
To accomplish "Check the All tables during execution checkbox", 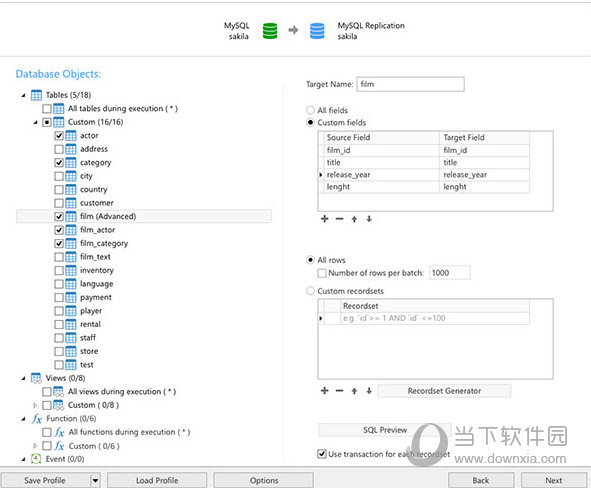I will (x=47, y=109).
